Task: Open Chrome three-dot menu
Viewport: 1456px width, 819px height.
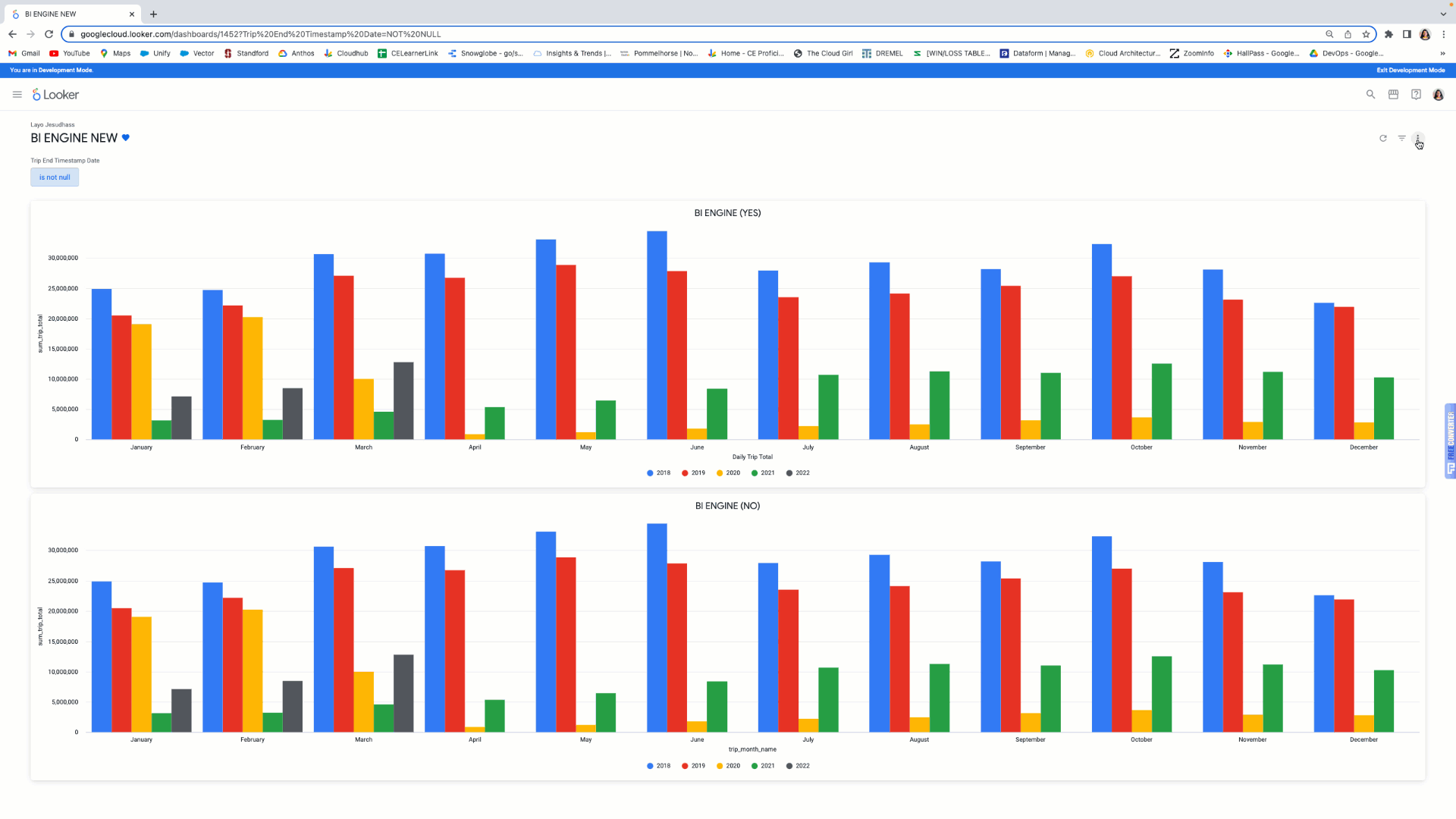Action: (1444, 34)
